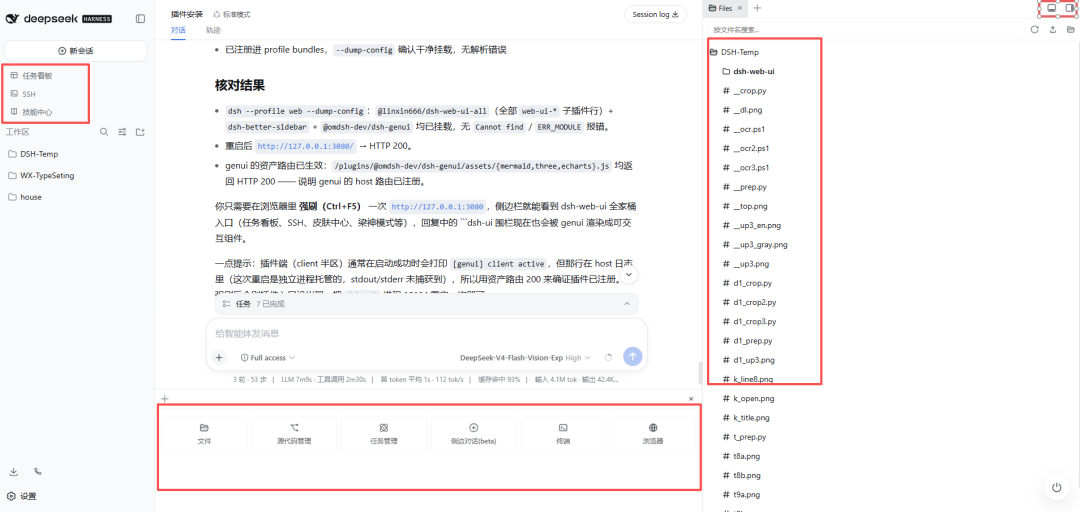Open the 任务管理 task management card
This screenshot has height=512, width=1080.
click(x=384, y=434)
